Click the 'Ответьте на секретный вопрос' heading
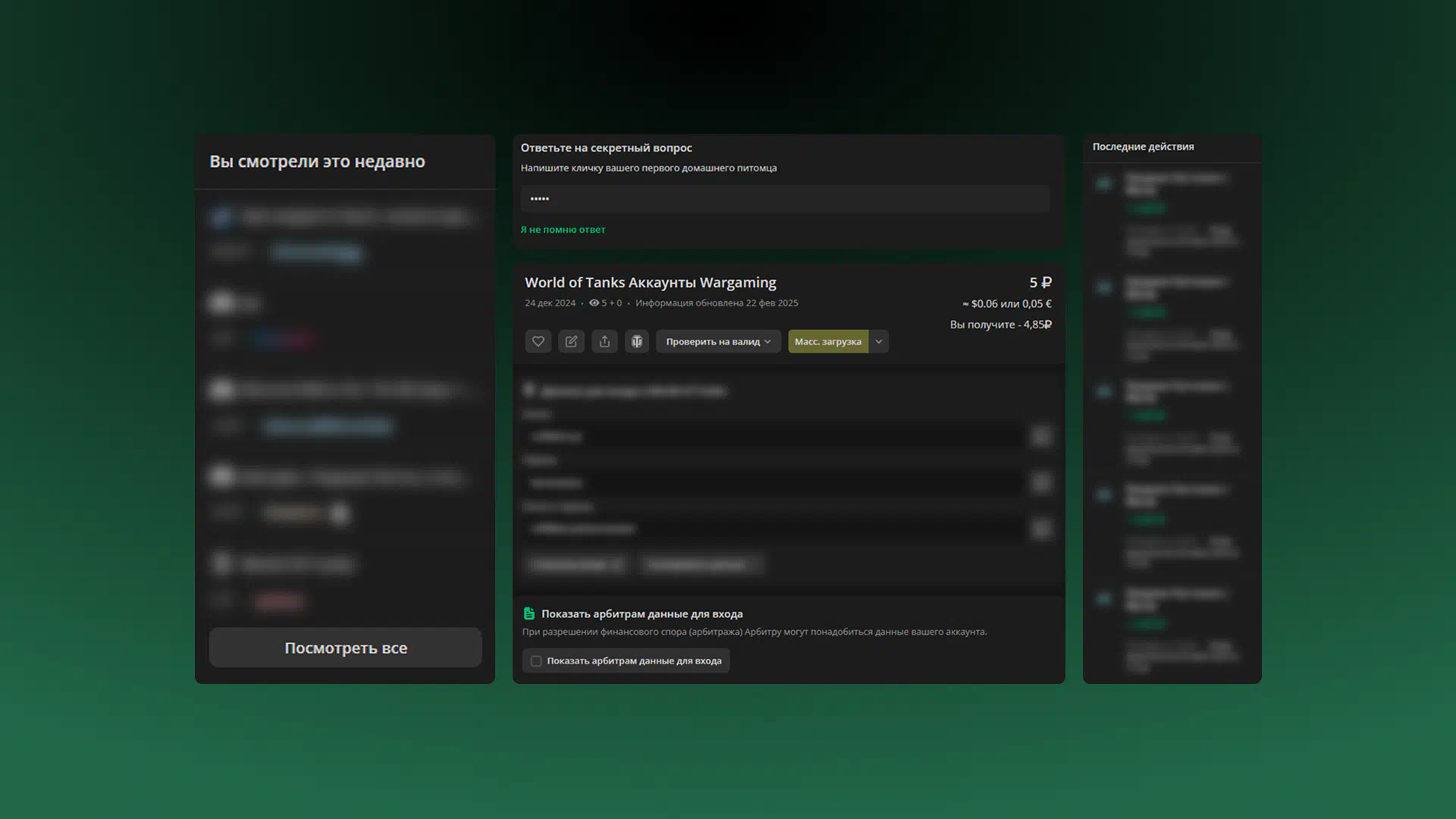This screenshot has width=1456, height=819. pyautogui.click(x=606, y=148)
